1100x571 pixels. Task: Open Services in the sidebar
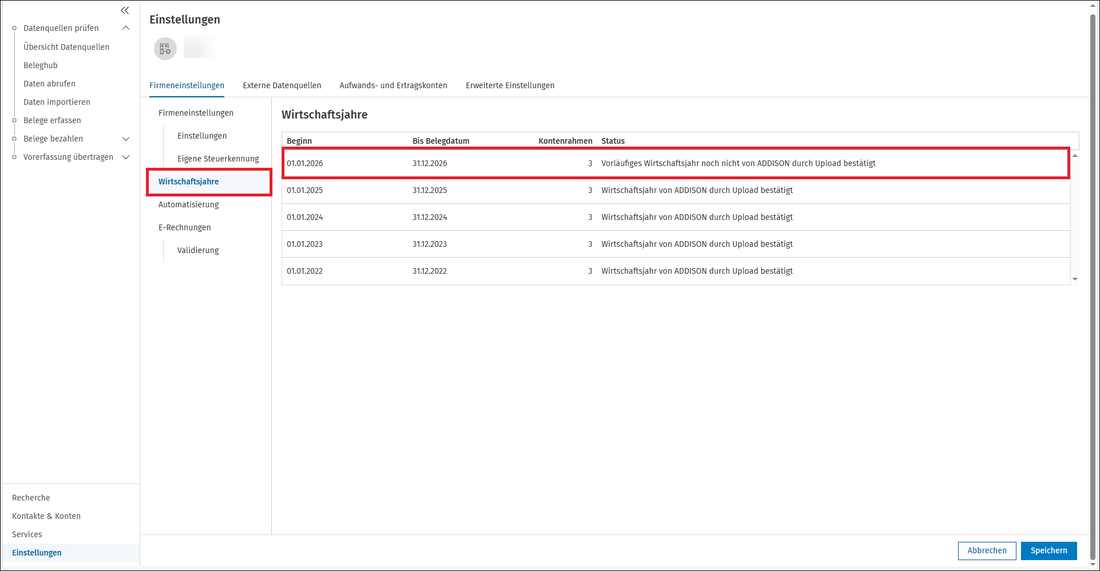tap(27, 534)
